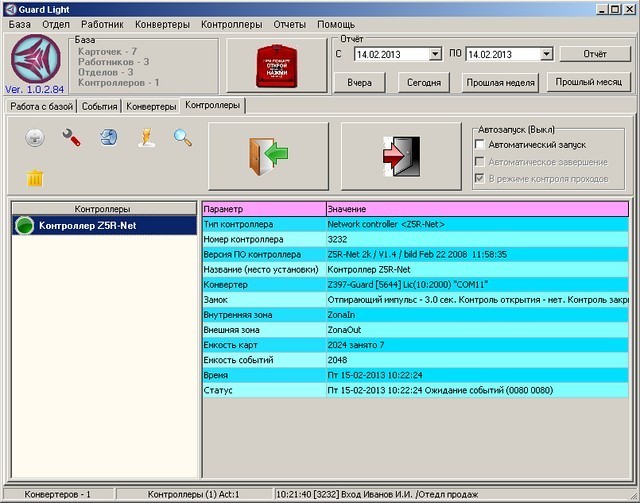Click the Отчёт button

(x=594, y=54)
